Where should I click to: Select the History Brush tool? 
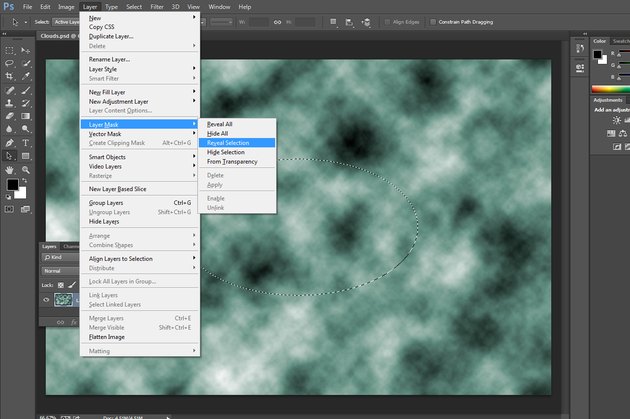pyautogui.click(x=25, y=103)
